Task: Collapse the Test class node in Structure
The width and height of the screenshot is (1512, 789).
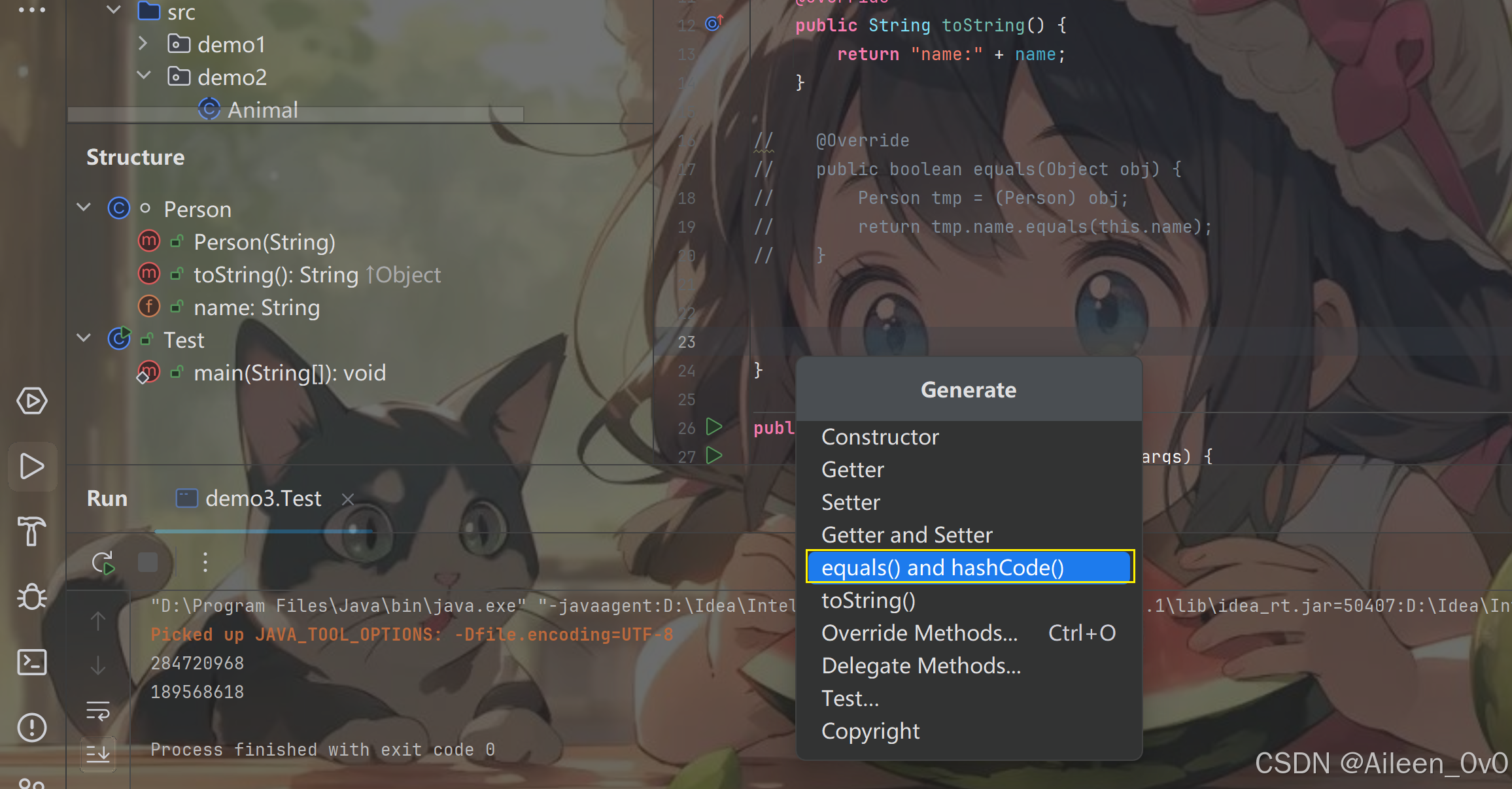Action: click(x=84, y=339)
